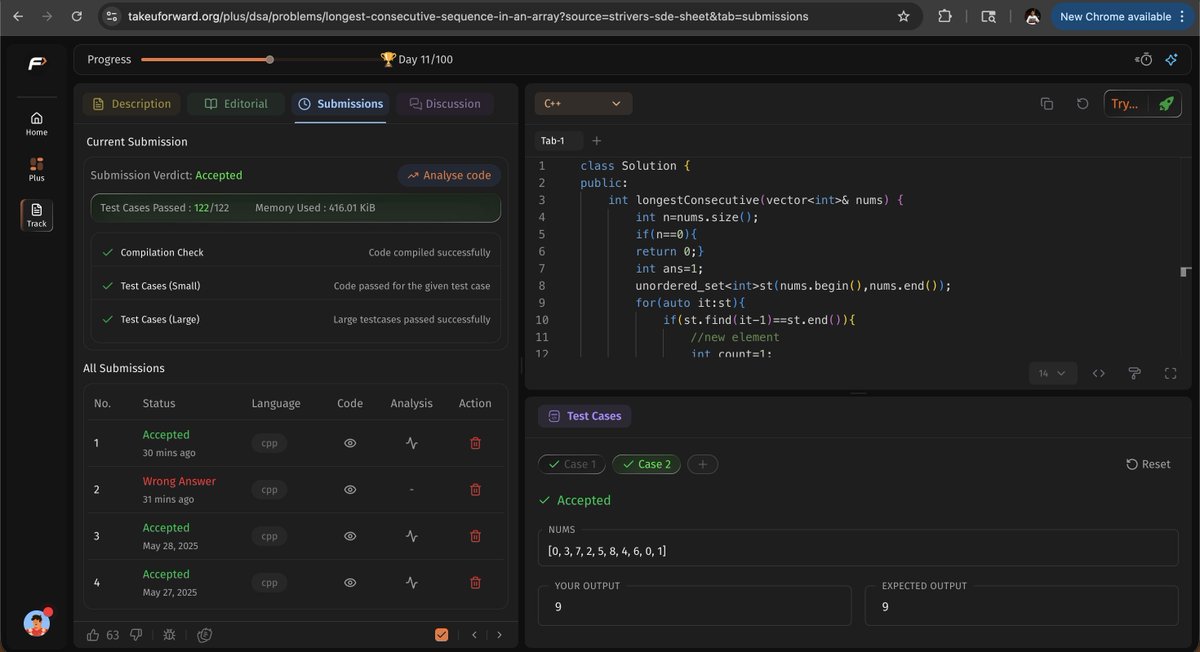Bookmark page with the star icon
1200x652 pixels.
[904, 17]
